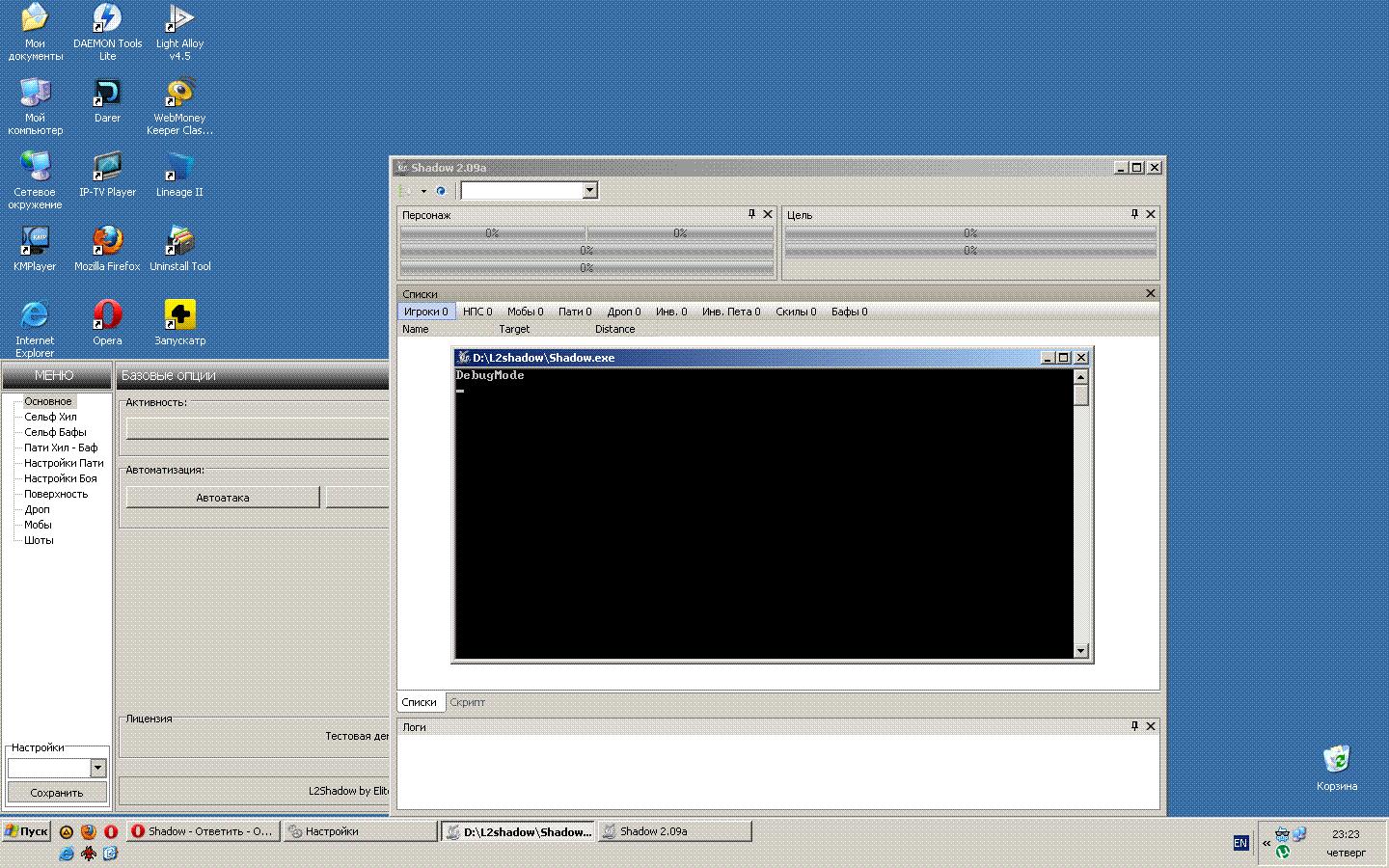Open the Настройки profile dropdown
Screen dimensions: 1389x868
tap(97, 768)
